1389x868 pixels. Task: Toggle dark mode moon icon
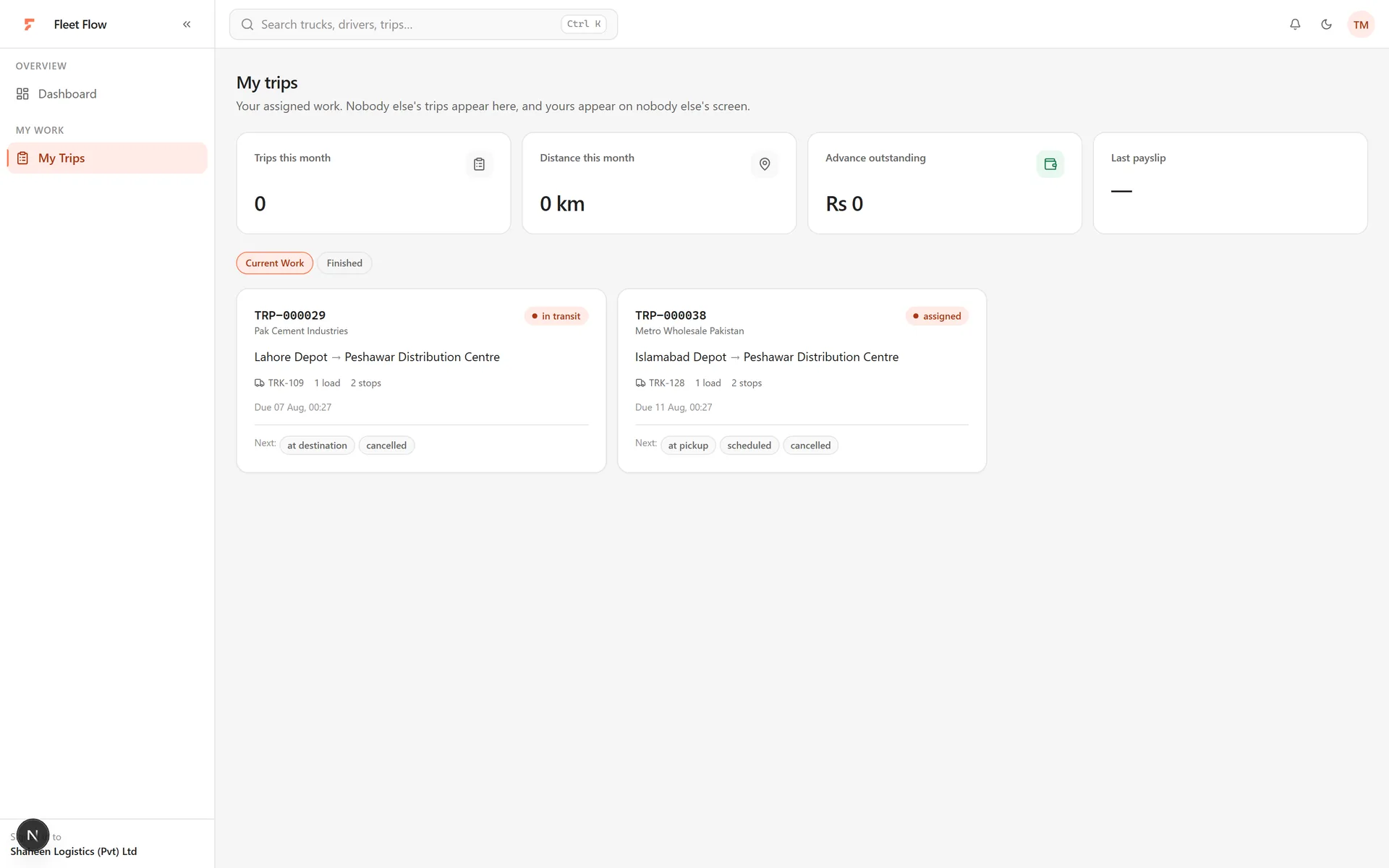(1326, 25)
